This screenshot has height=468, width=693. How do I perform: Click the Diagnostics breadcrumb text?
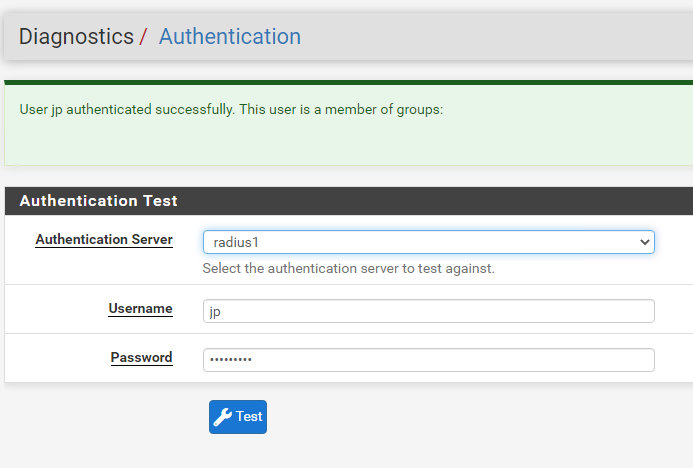(76, 37)
